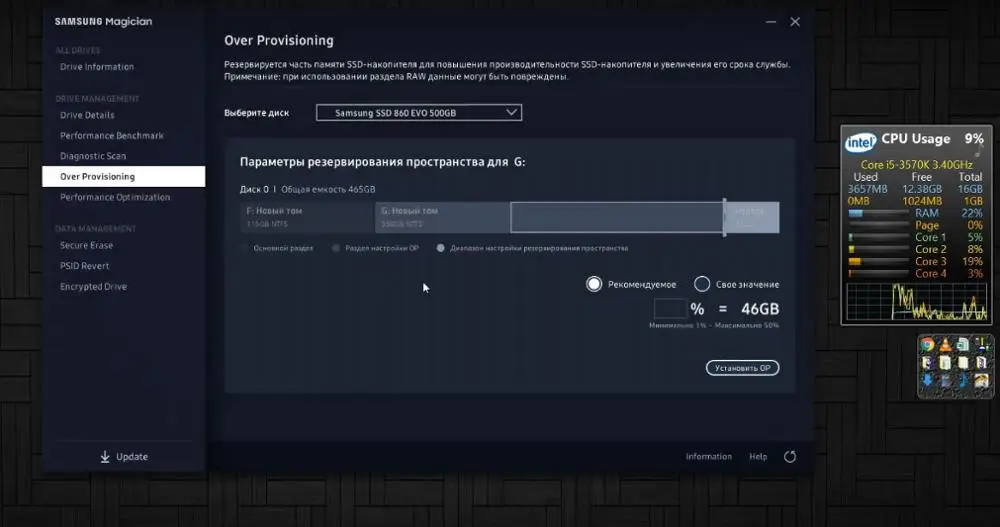Screen dimensions: 1000x527
Task: Click the percent value input box
Action: (x=670, y=309)
